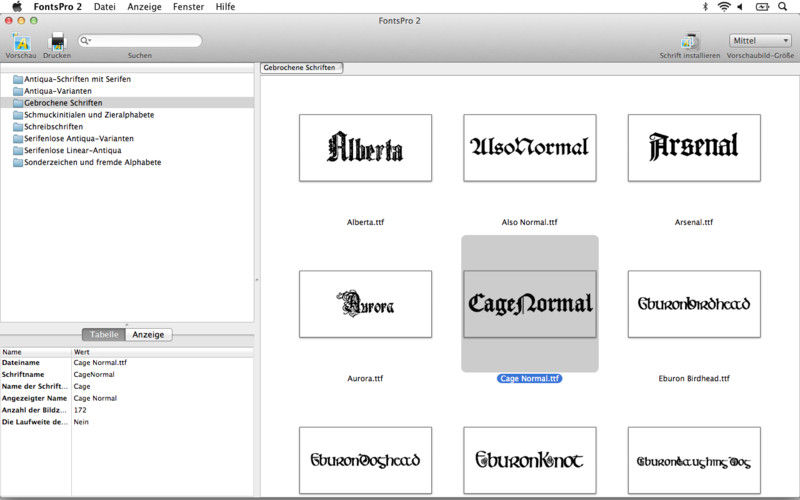Switch to the Anzeige segment
This screenshot has width=800, height=500.
149,335
